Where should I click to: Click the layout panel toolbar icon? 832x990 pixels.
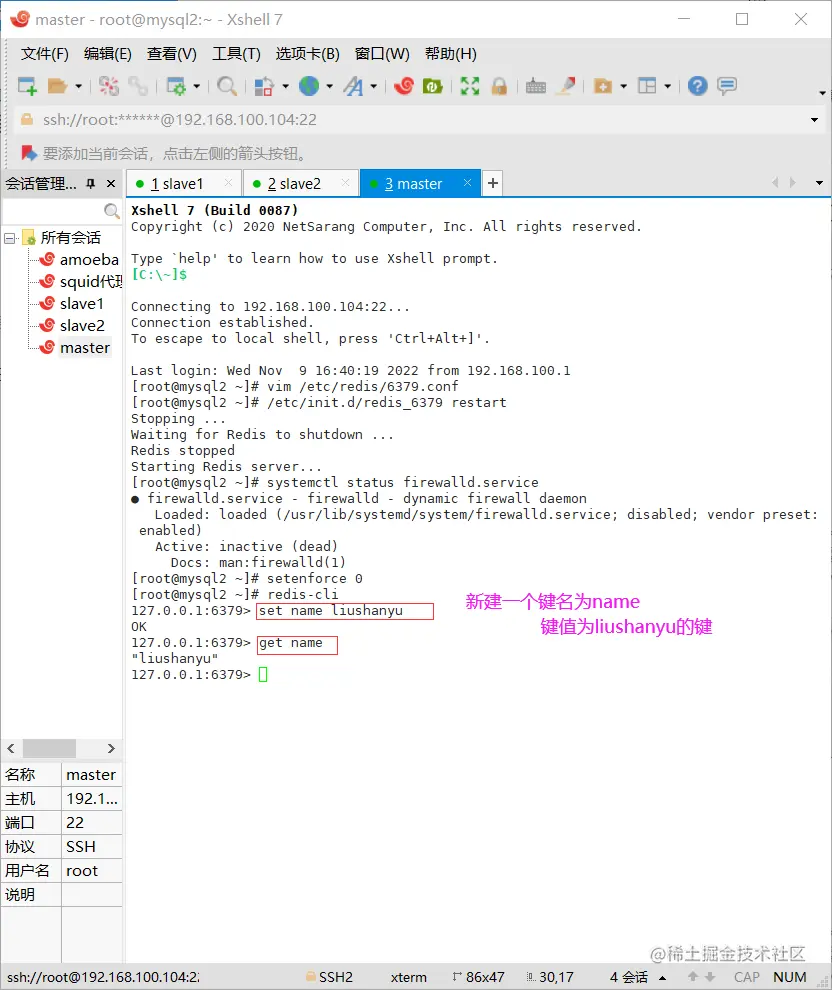tap(647, 86)
